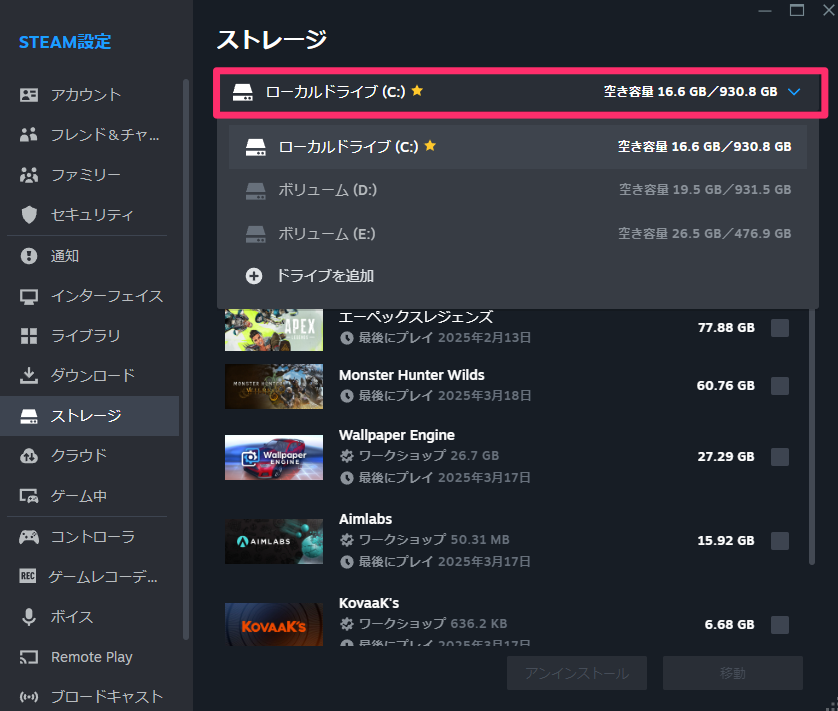Image resolution: width=838 pixels, height=711 pixels.
Task: Click the KovaaK's game thumbnail
Action: (274, 625)
